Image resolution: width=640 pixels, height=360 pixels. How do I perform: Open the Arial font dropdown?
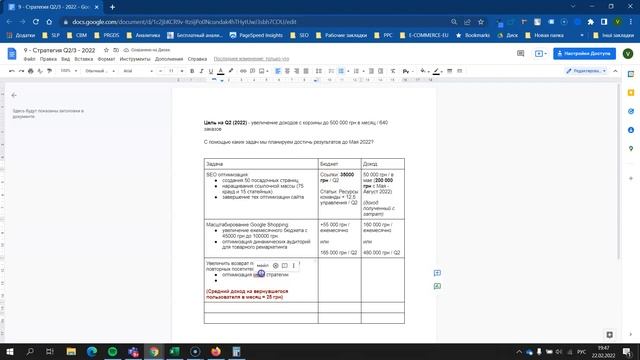coord(138,71)
